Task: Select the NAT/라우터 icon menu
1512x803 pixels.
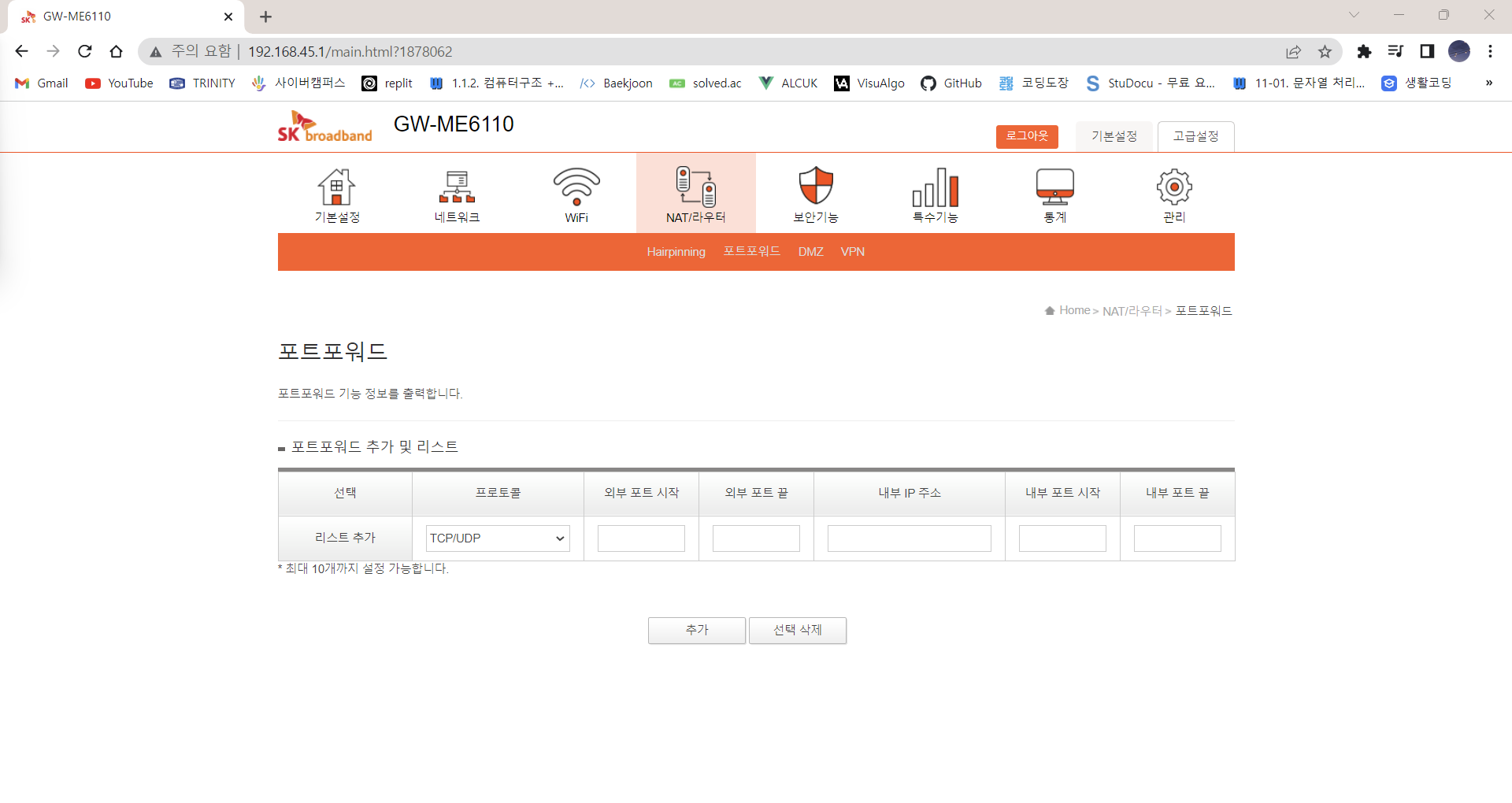Action: 696,194
